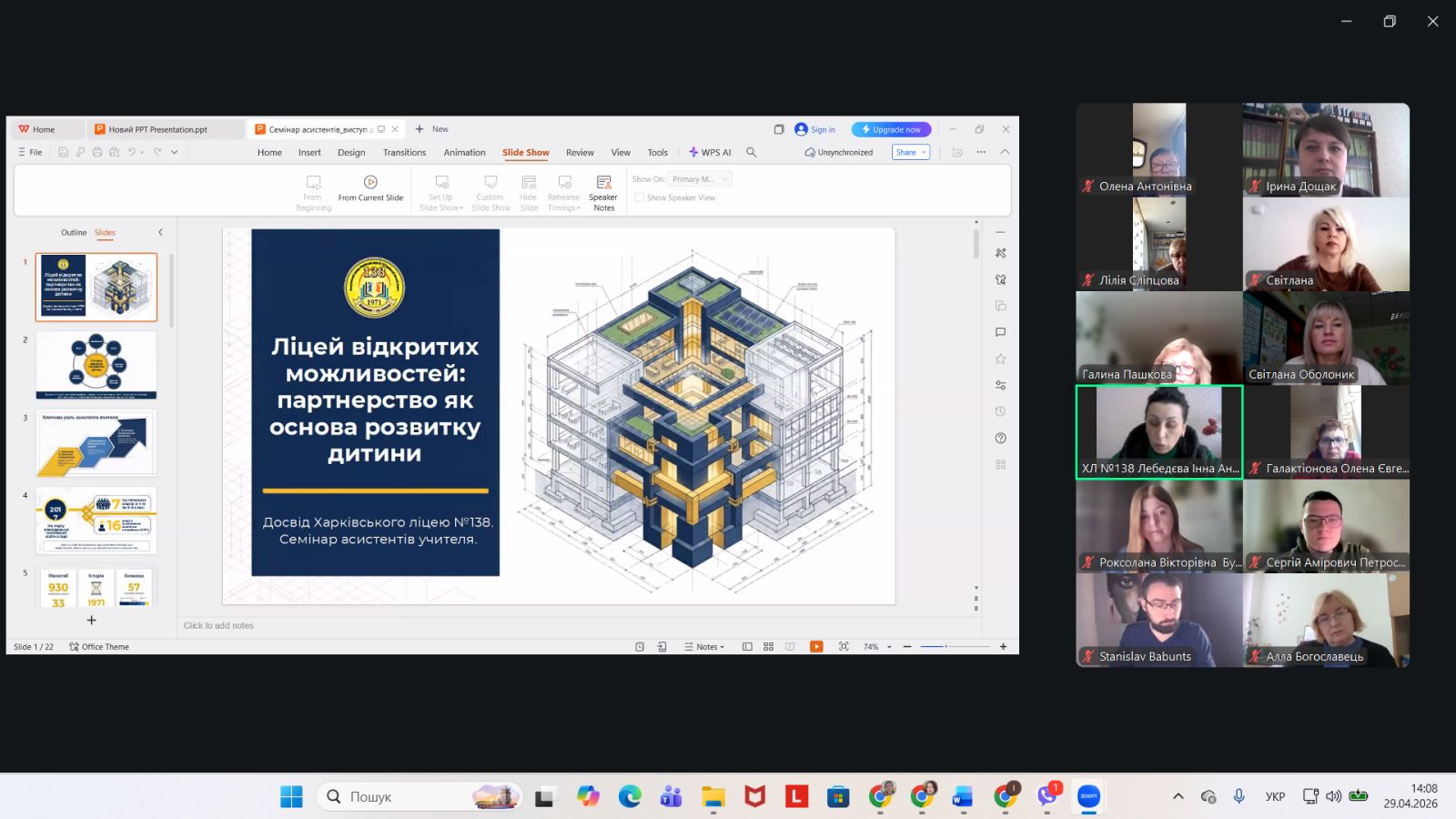
Task: Click the zoom slider in the status bar
Action: pyautogui.click(x=954, y=647)
